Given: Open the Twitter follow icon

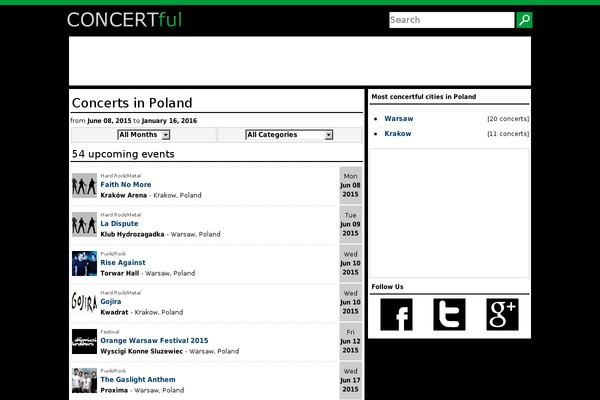Looking at the screenshot, I should point(449,315).
